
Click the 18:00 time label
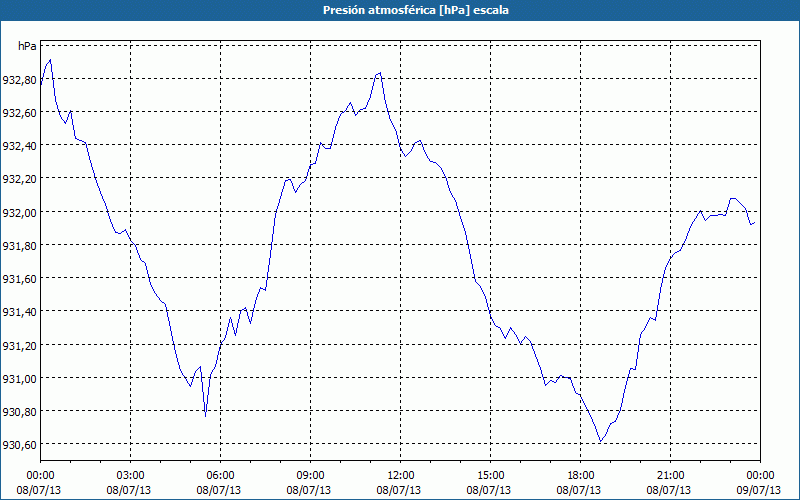click(x=581, y=476)
